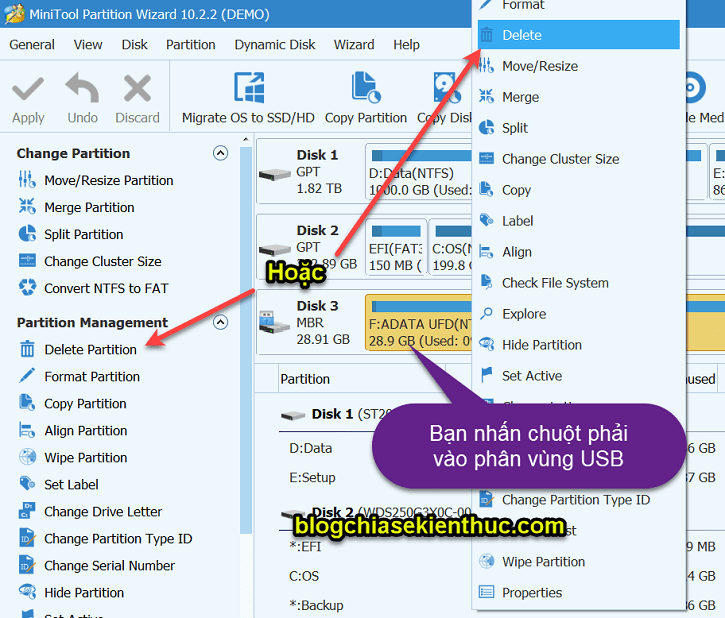The image size is (725, 618).
Task: Click Wipe Partition sidebar icon
Action: pyautogui.click(x=27, y=457)
